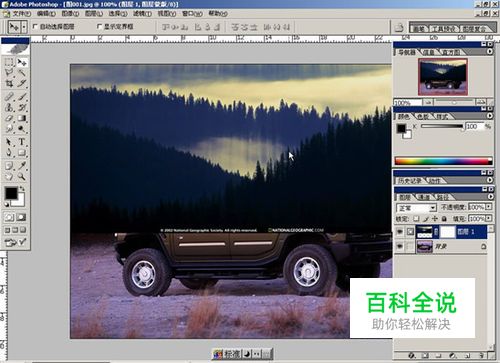
Task: Hide Layer 1 using its eye icon
Action: coord(400,232)
